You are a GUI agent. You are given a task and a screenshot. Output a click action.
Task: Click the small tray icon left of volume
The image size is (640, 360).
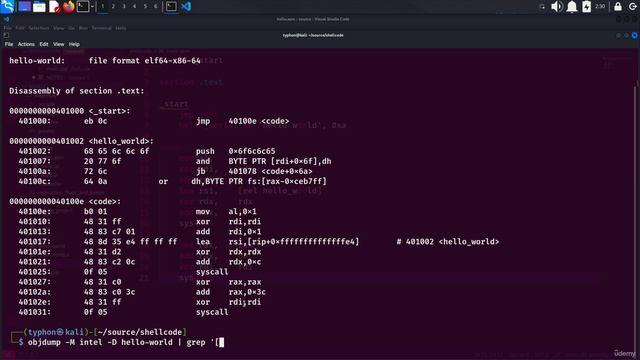[542, 7]
